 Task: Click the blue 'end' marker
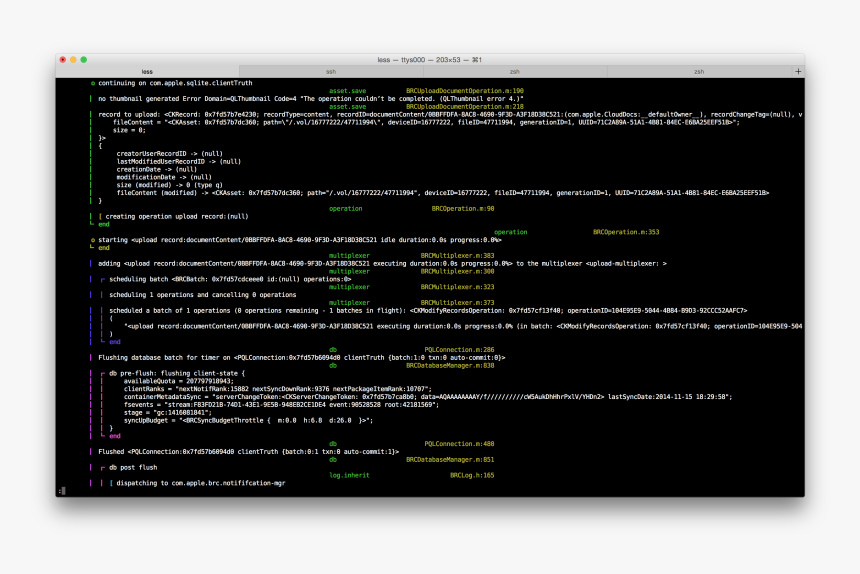pos(115,342)
